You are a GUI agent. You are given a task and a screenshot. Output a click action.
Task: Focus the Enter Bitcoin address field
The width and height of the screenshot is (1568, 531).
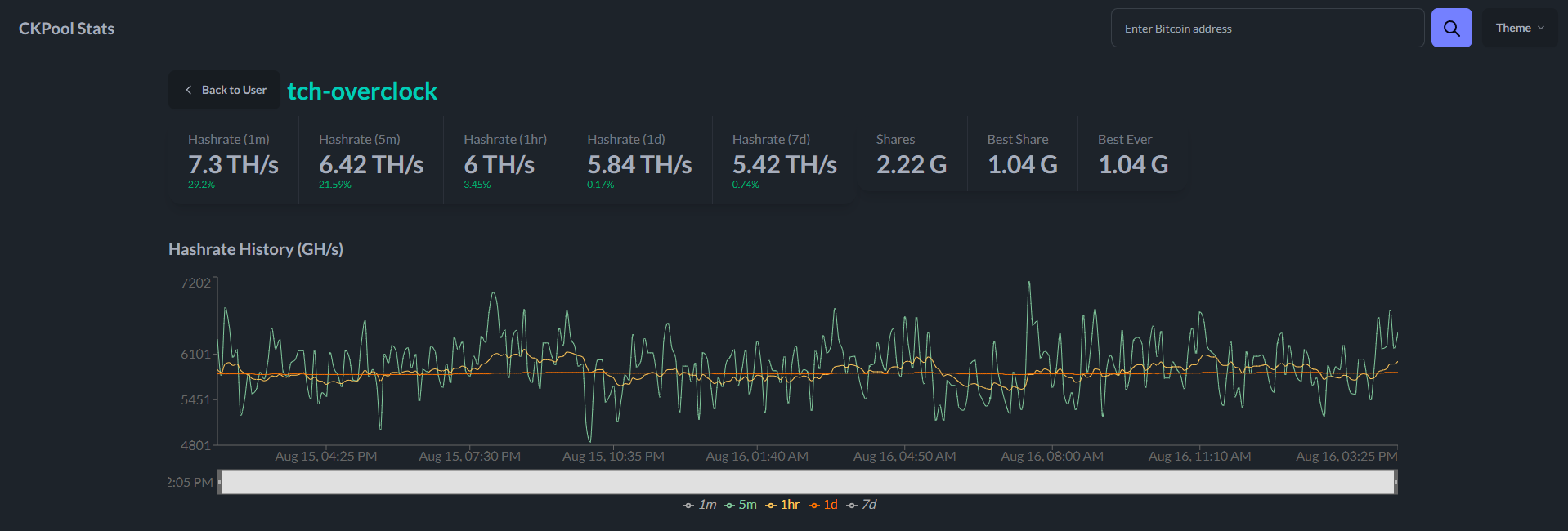(x=1267, y=29)
